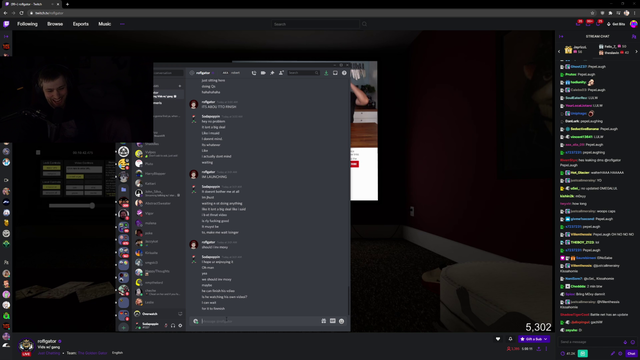The image size is (640, 360).
Task: Click the Twitch search magnifier icon
Action: [364, 24]
